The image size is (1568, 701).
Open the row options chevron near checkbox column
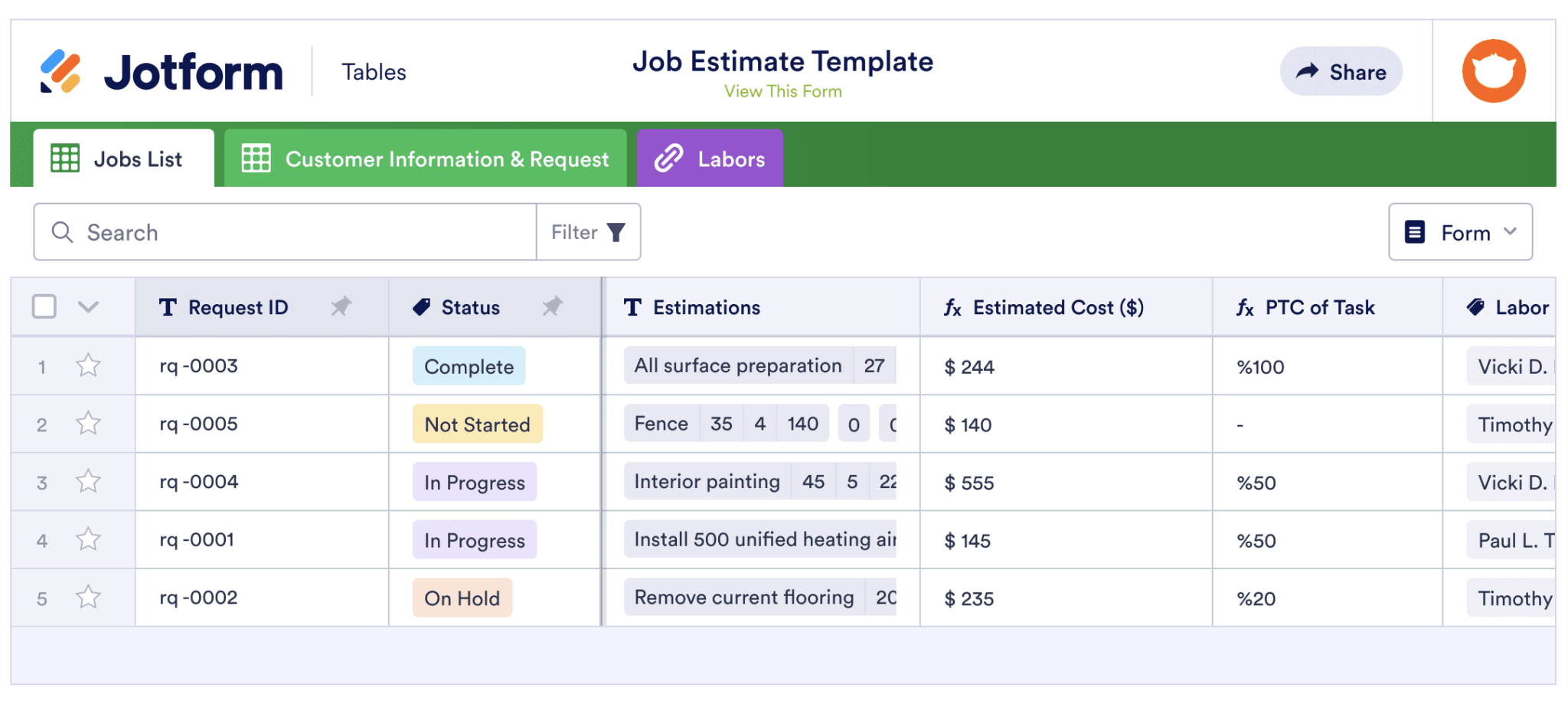pyautogui.click(x=89, y=306)
